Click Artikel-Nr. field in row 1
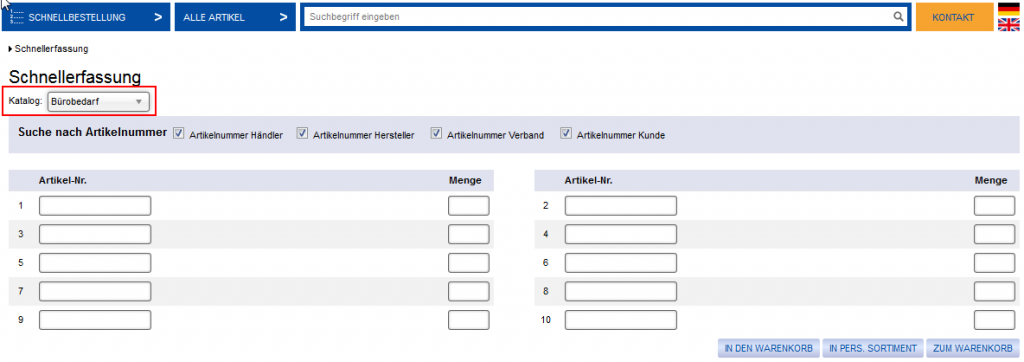Screen dimensions: 1024x362 point(95,206)
